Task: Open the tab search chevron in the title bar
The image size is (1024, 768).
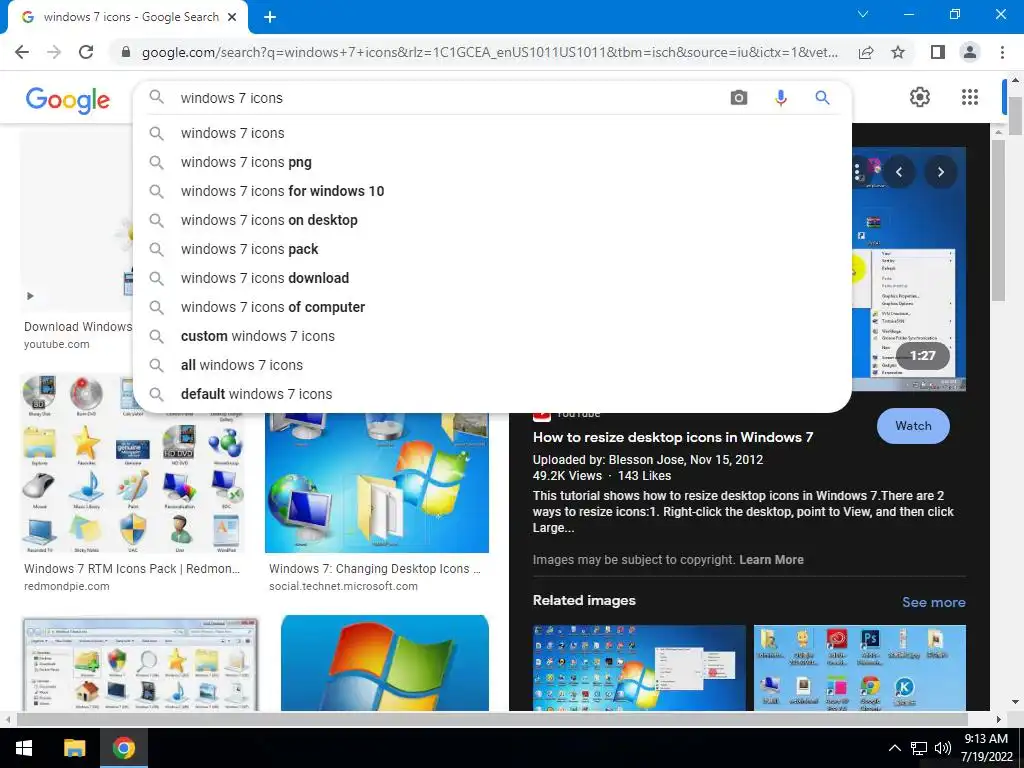Action: [863, 14]
